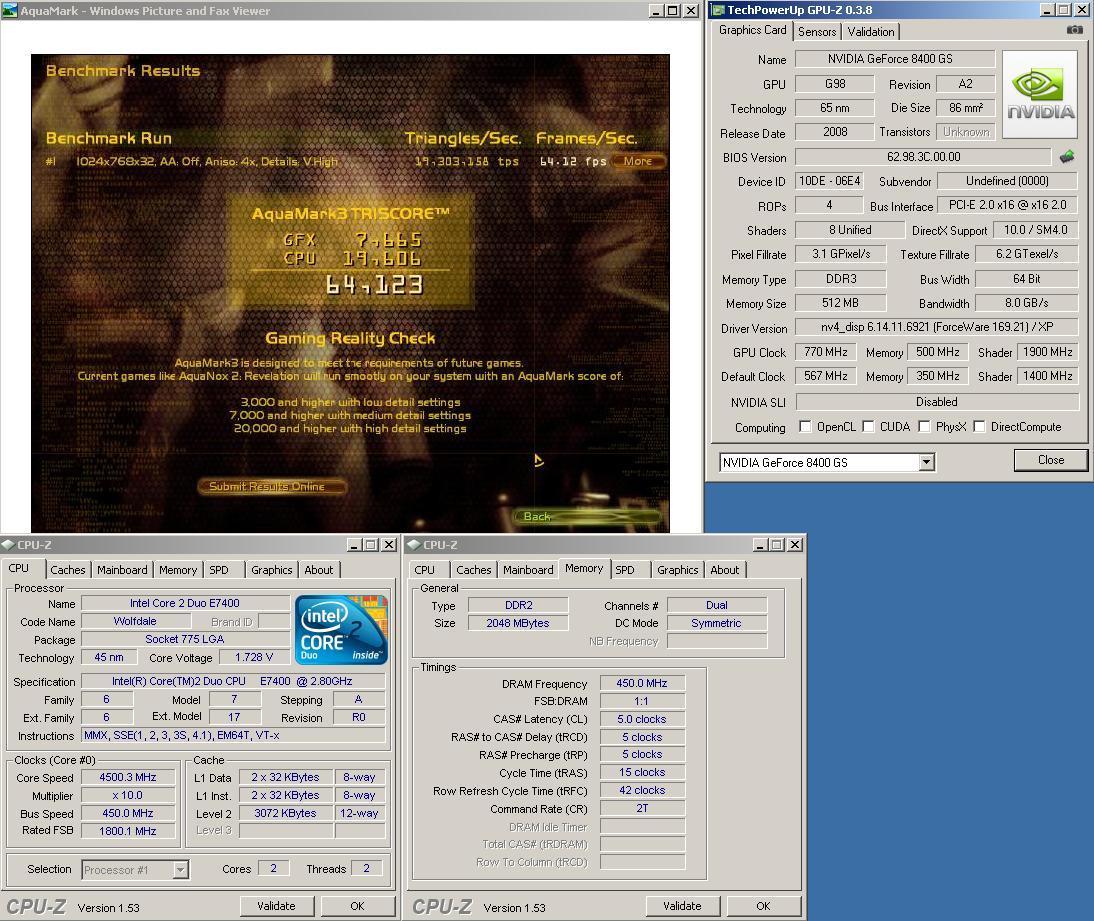1094x921 pixels.
Task: Click the Memory Type value DDR2
Action: [x=518, y=605]
